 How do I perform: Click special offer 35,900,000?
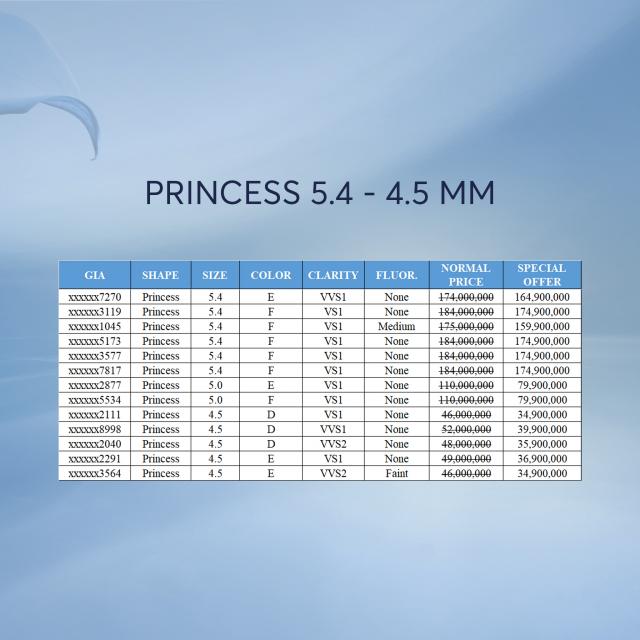542,444
